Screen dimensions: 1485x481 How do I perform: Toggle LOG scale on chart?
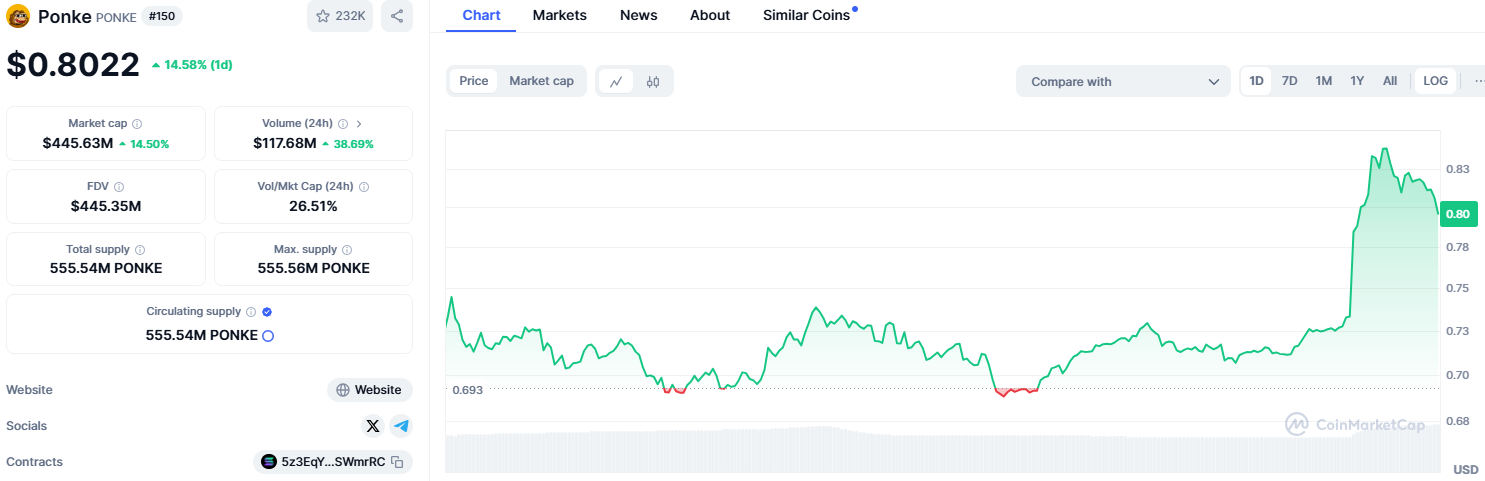[1435, 81]
